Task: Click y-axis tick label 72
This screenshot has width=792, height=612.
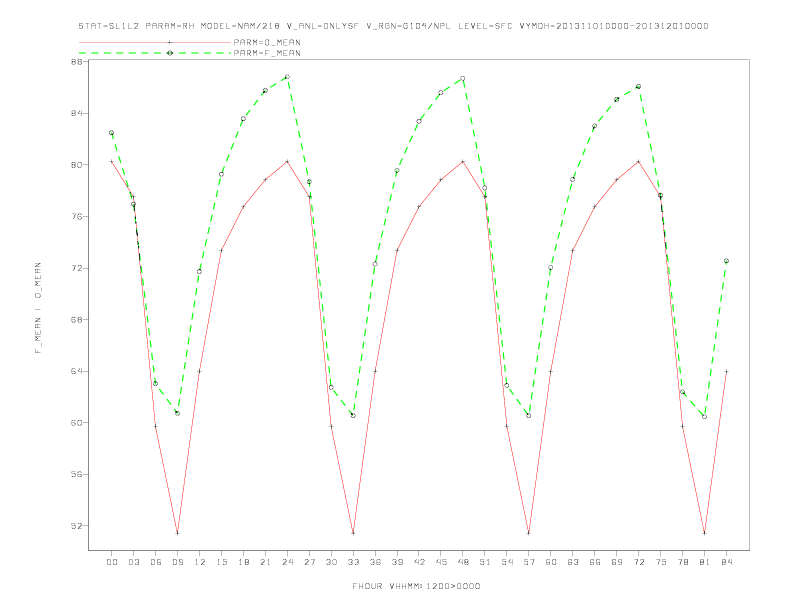Action: (77, 268)
